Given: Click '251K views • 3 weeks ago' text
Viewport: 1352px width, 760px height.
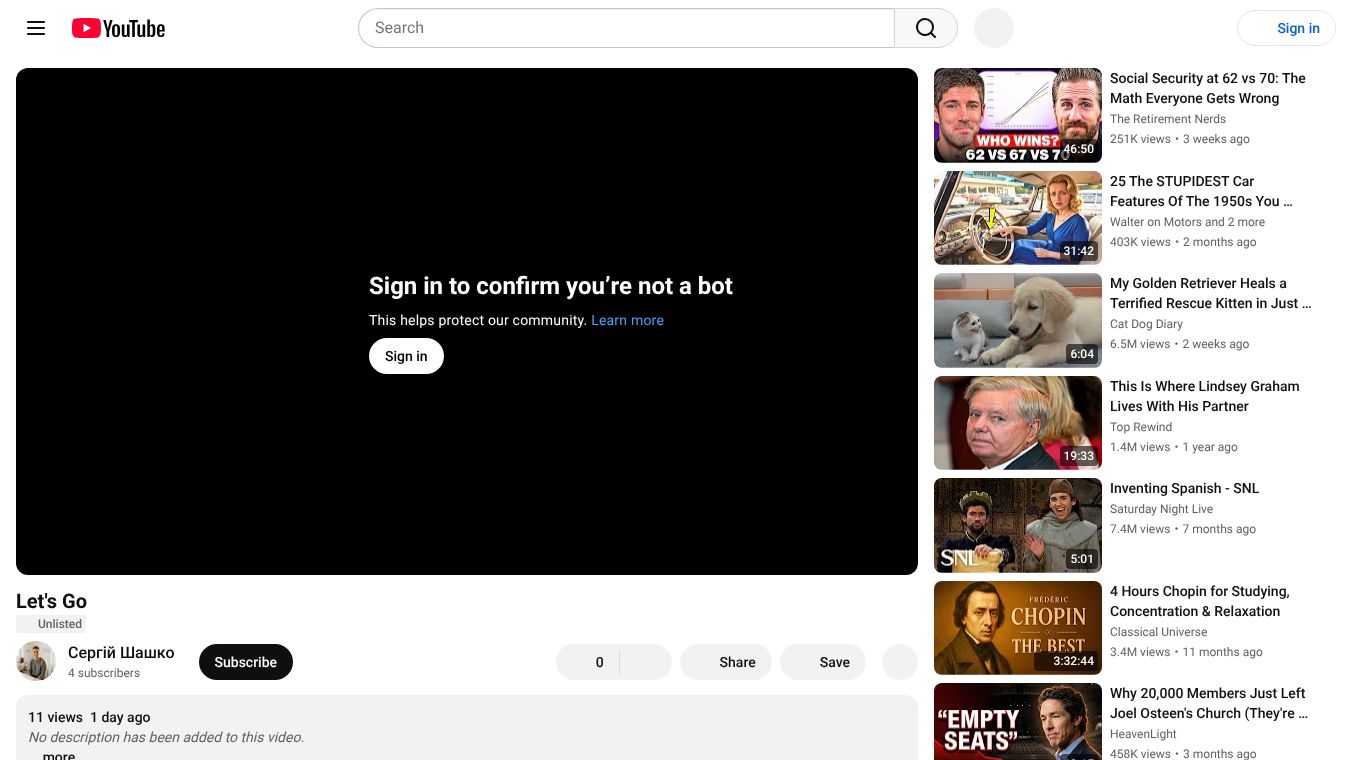Looking at the screenshot, I should (1180, 139).
